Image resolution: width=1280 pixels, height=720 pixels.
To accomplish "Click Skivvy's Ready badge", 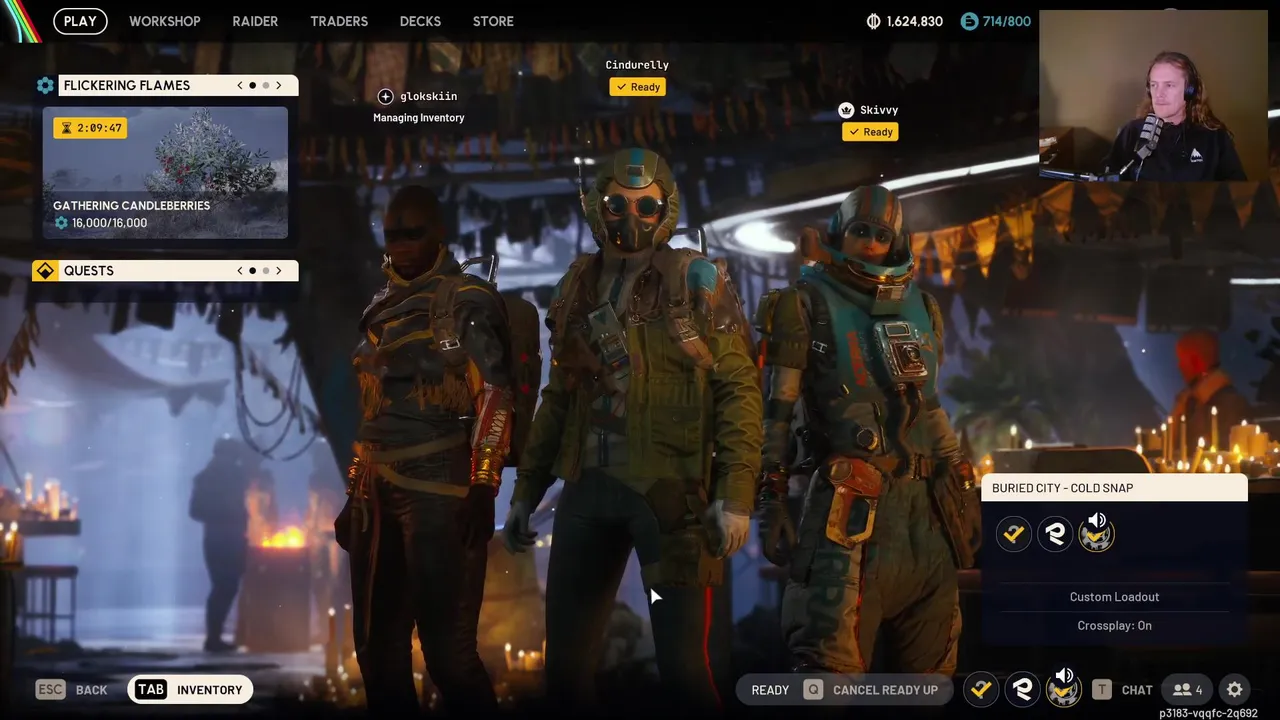I will click(x=870, y=132).
